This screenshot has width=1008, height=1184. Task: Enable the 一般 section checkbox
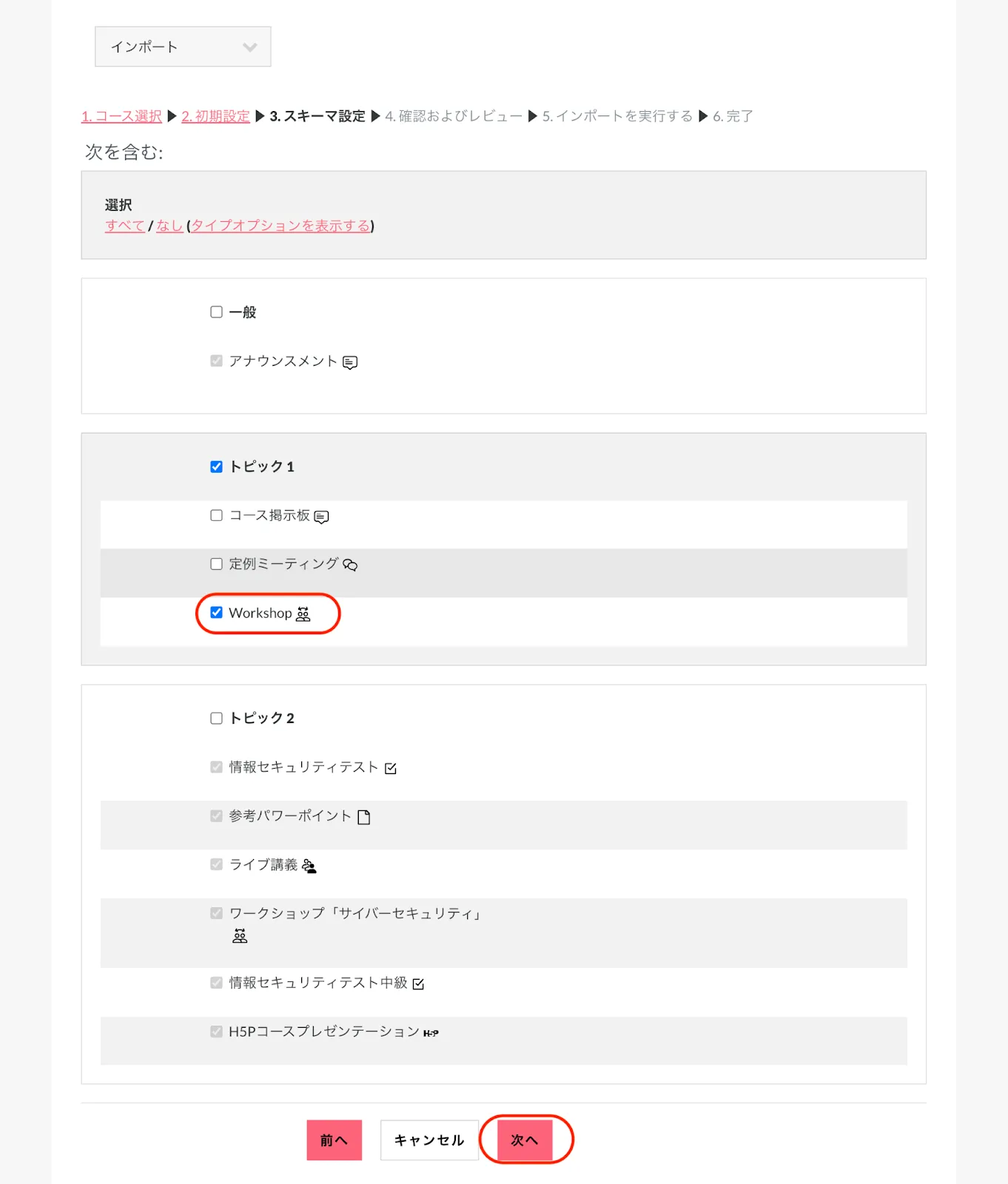(x=216, y=312)
